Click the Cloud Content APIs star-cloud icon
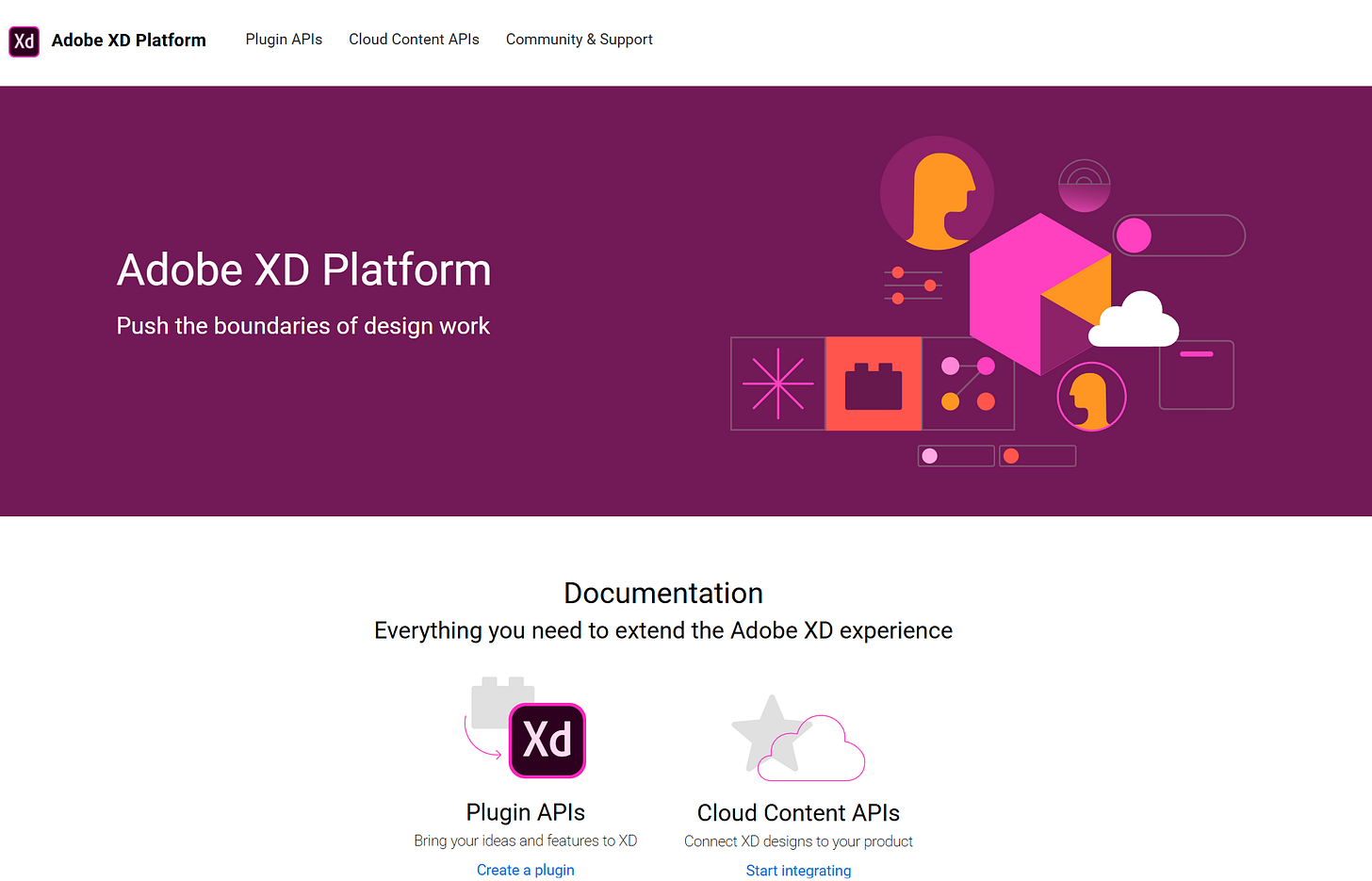 798,739
